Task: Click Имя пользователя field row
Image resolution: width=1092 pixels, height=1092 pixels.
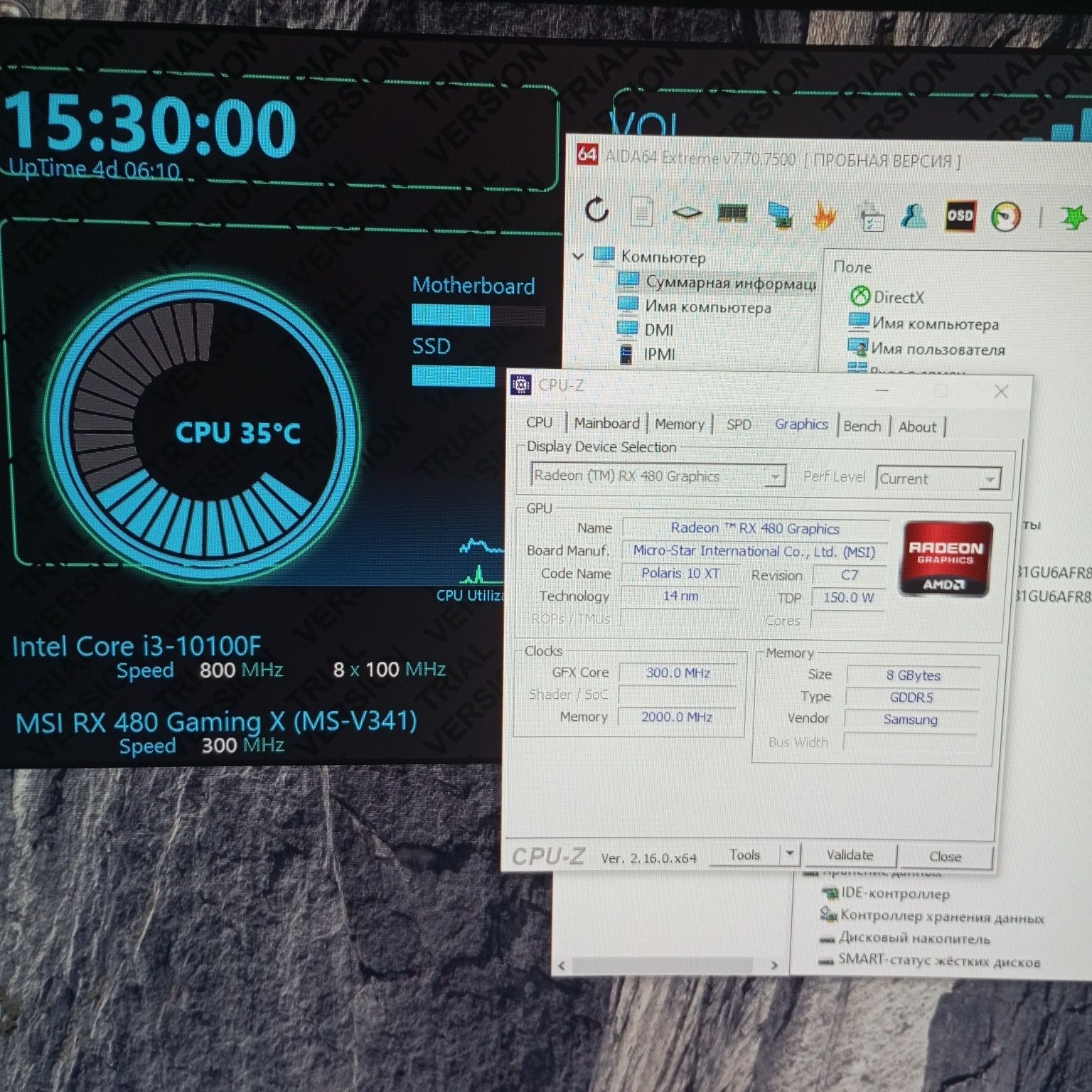Action: click(x=927, y=348)
